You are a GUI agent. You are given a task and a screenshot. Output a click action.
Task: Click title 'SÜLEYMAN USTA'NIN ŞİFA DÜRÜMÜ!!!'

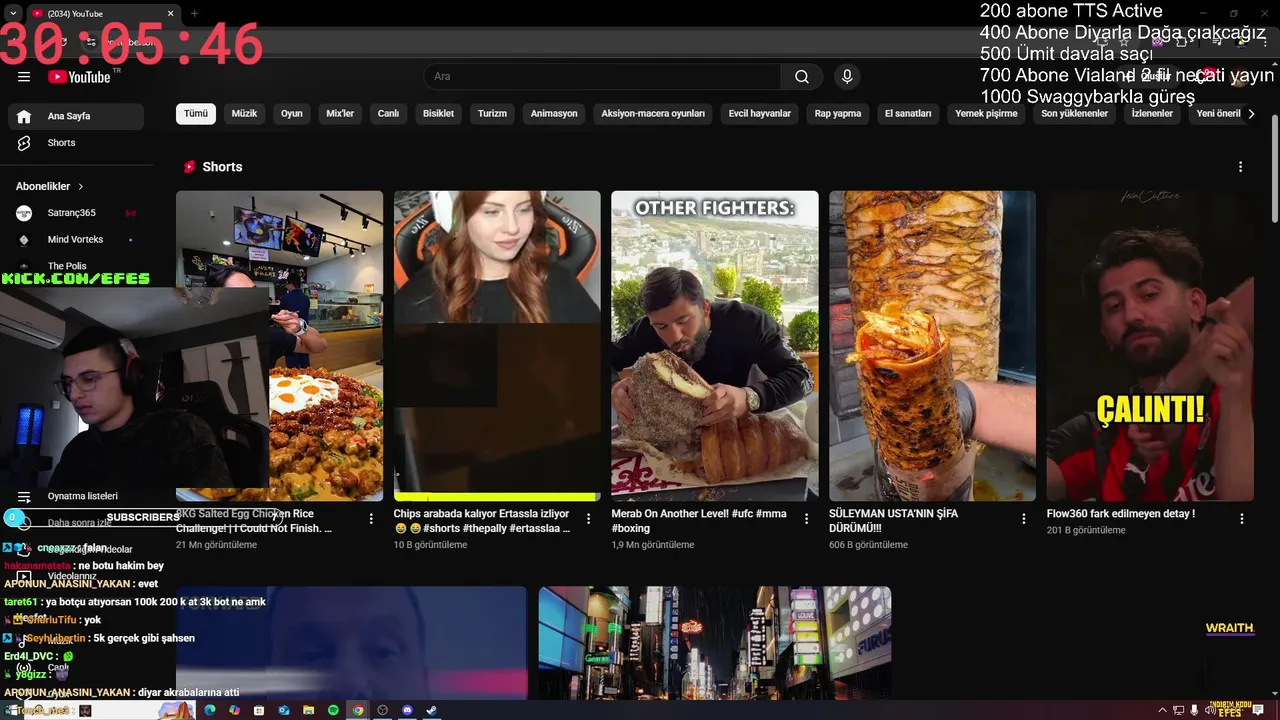(x=893, y=521)
